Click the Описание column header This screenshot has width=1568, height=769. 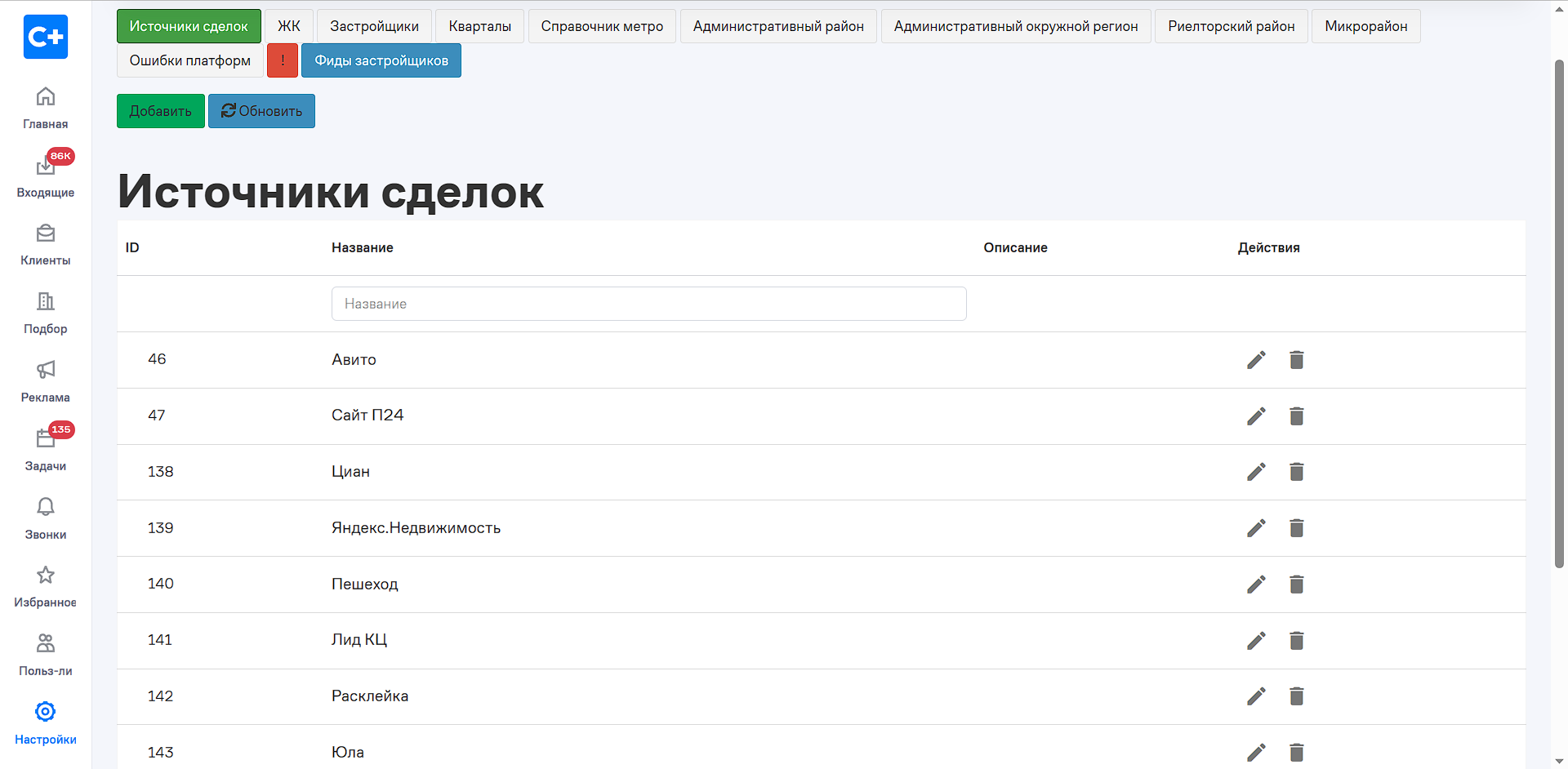(1015, 247)
